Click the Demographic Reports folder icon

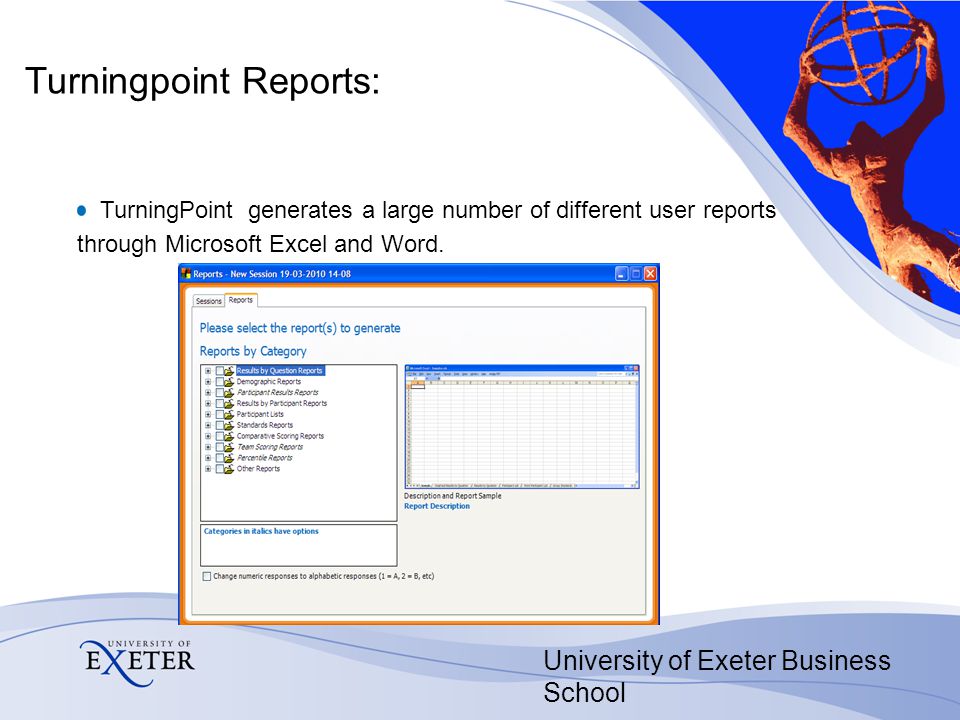[229, 382]
